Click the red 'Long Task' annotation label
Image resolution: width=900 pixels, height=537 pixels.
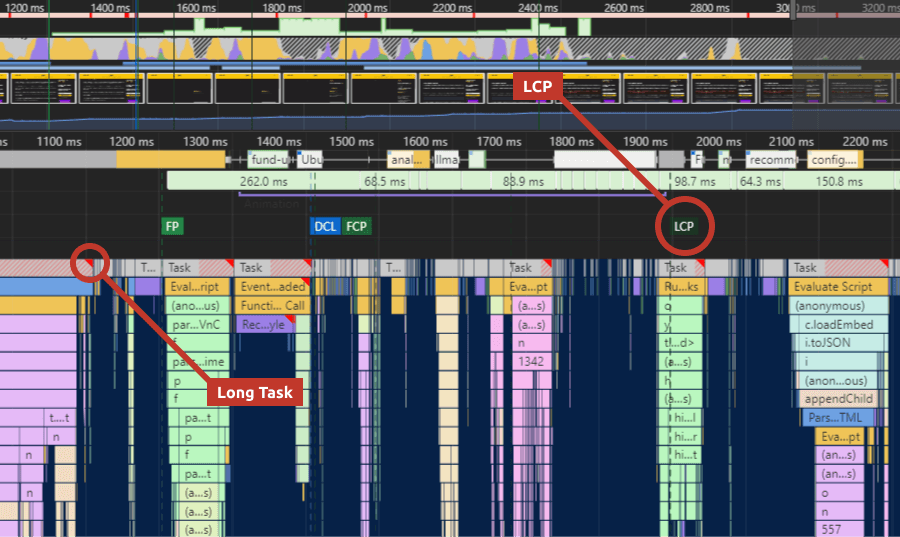click(255, 392)
